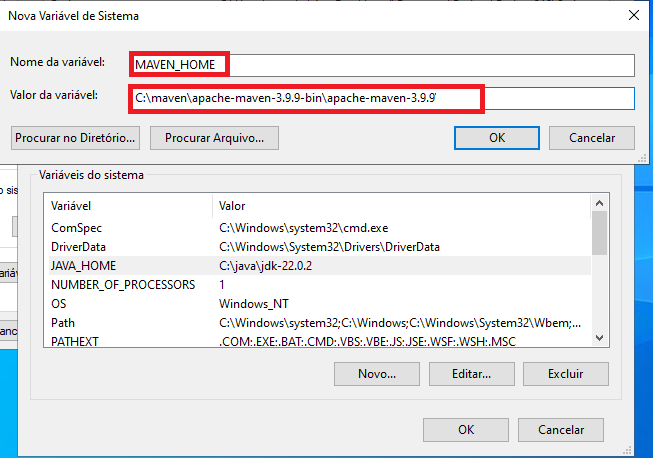Select the DriverData variable row
Screen dimensions: 653x458
(319, 247)
